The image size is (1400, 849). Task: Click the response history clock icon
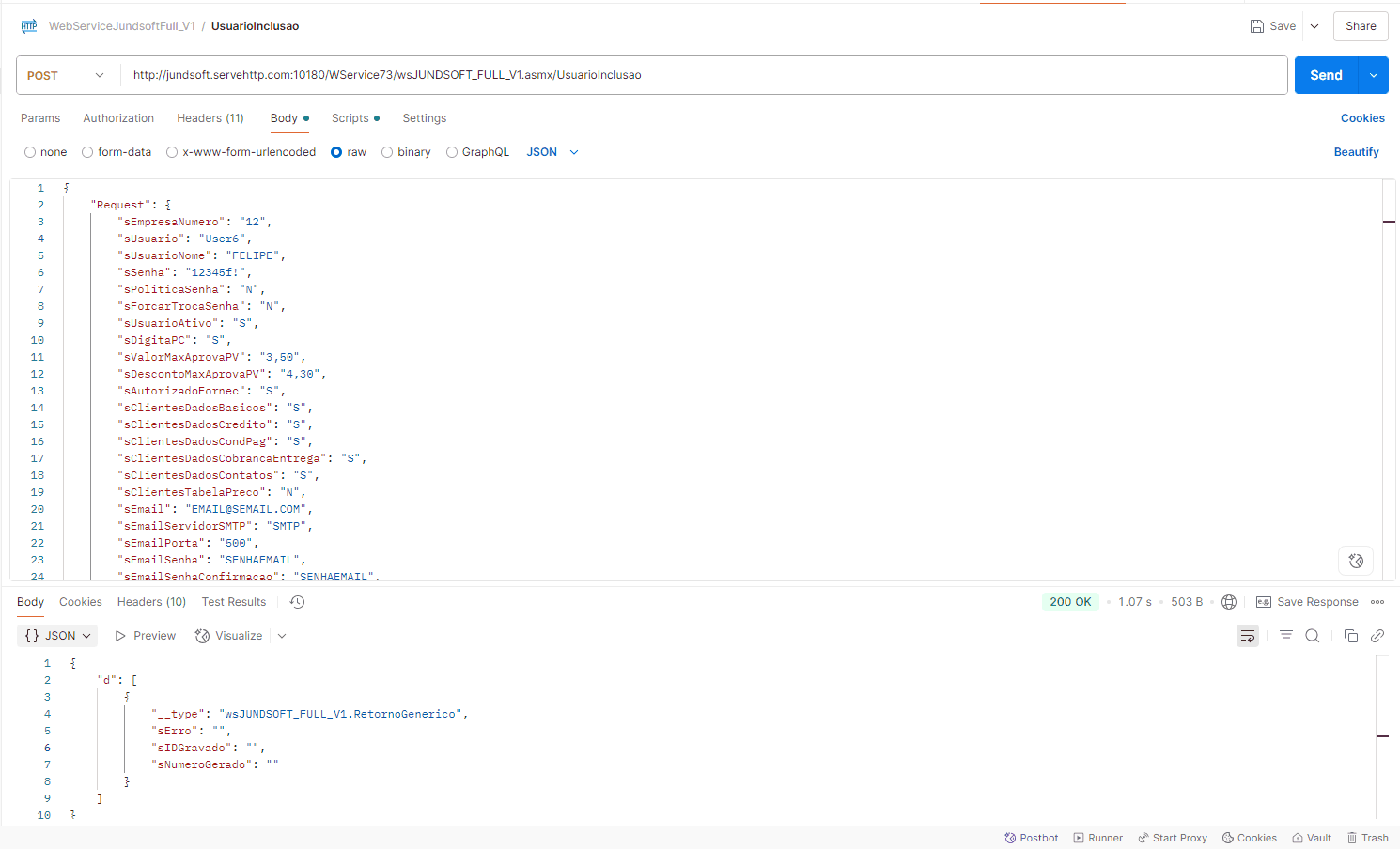click(297, 602)
